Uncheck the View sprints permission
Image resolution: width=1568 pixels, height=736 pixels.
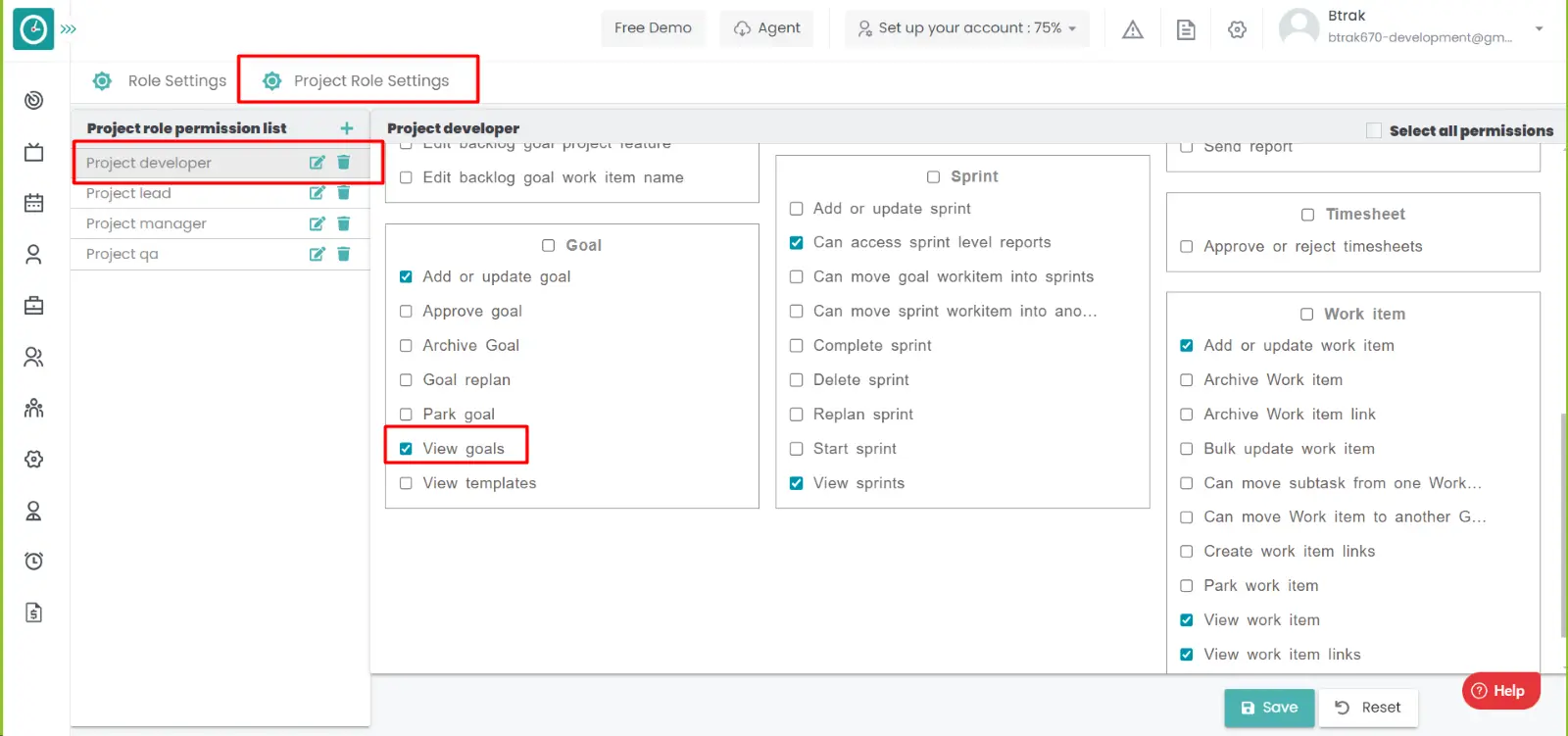click(797, 483)
